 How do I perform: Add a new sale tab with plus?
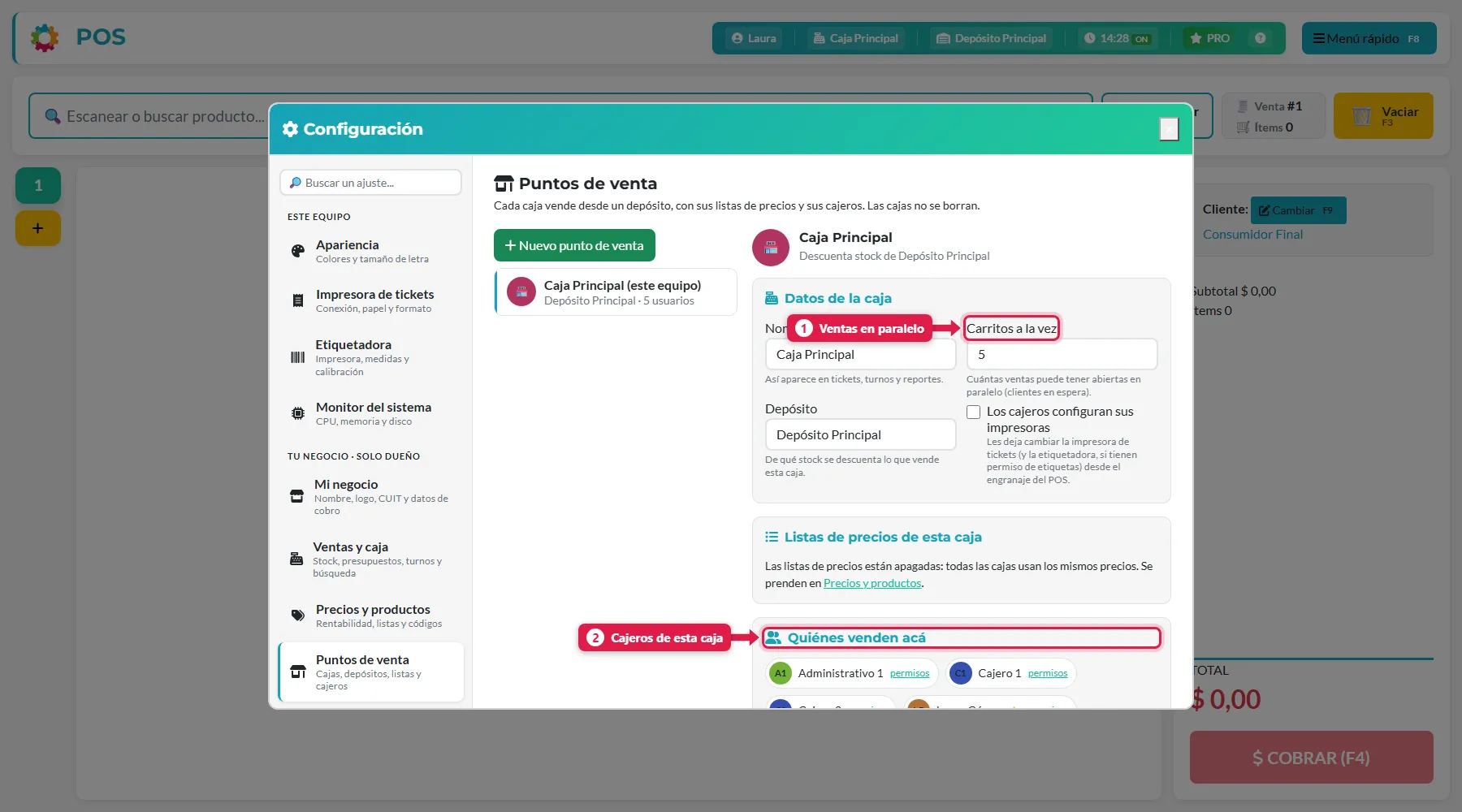coord(38,228)
